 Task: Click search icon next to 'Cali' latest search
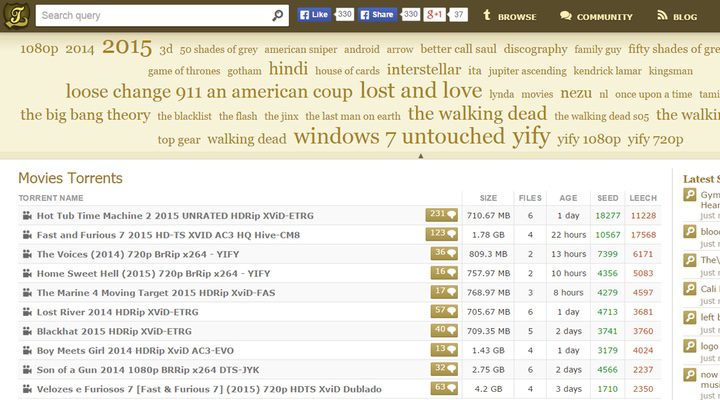(690, 289)
